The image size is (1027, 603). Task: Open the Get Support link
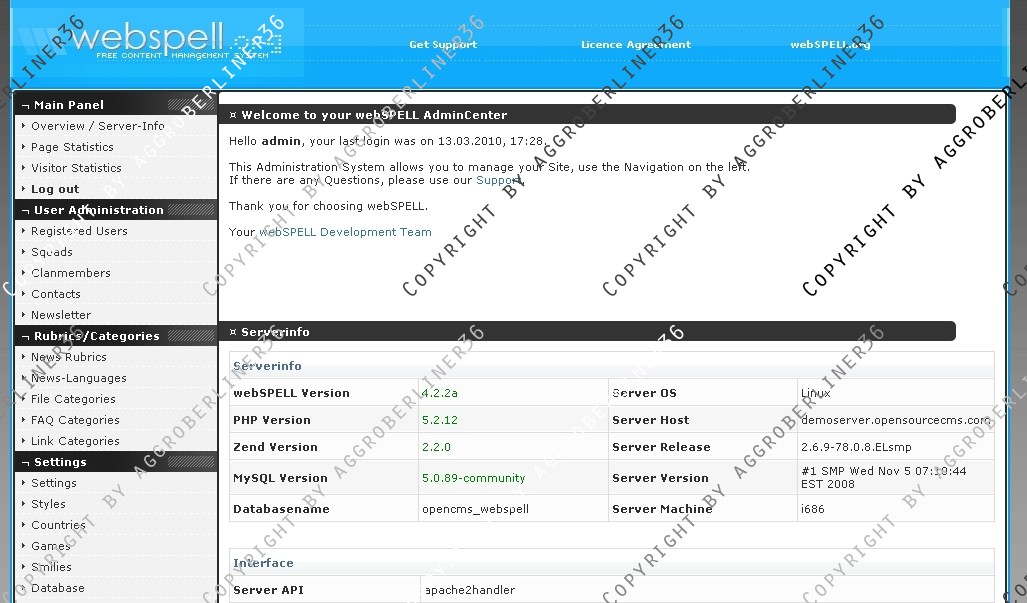443,45
